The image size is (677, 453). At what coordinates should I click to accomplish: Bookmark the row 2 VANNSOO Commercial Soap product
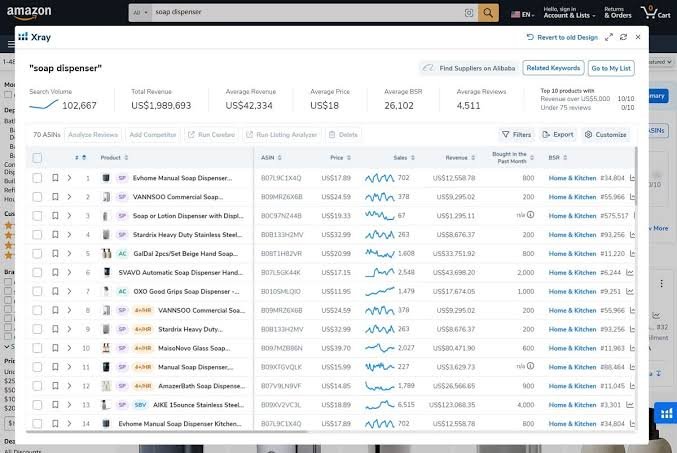55,196
